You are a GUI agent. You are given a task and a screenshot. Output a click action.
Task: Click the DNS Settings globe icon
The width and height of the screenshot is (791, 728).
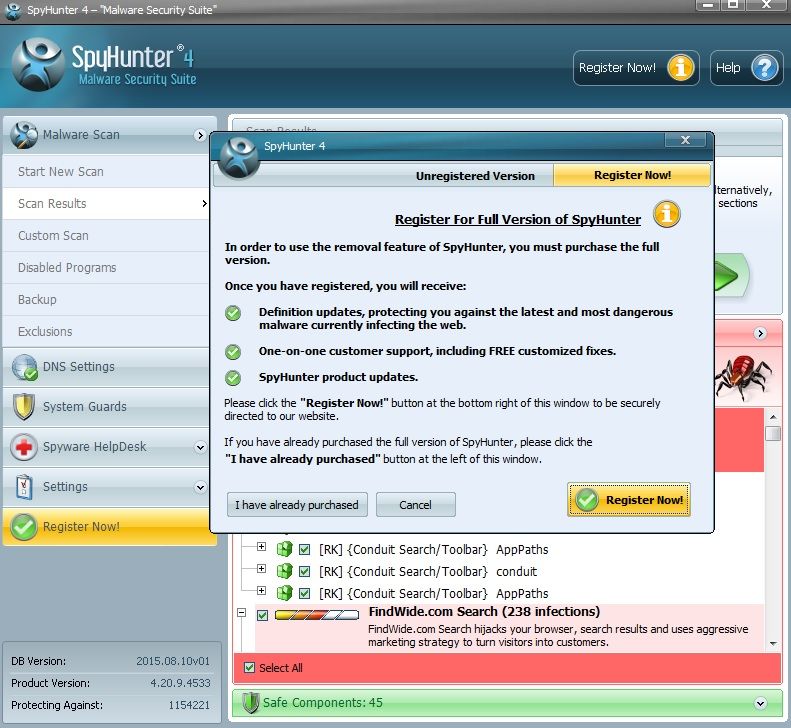coord(24,367)
